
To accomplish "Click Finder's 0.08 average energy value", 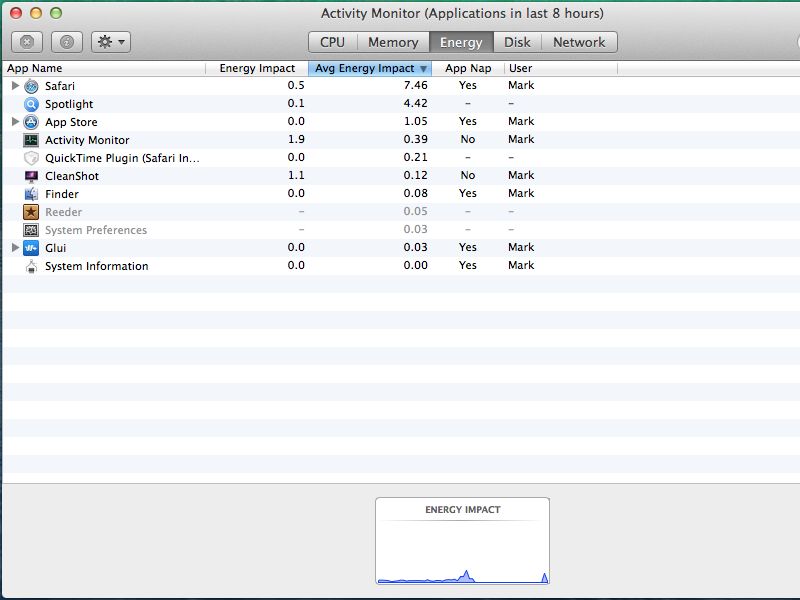I will (415, 193).
